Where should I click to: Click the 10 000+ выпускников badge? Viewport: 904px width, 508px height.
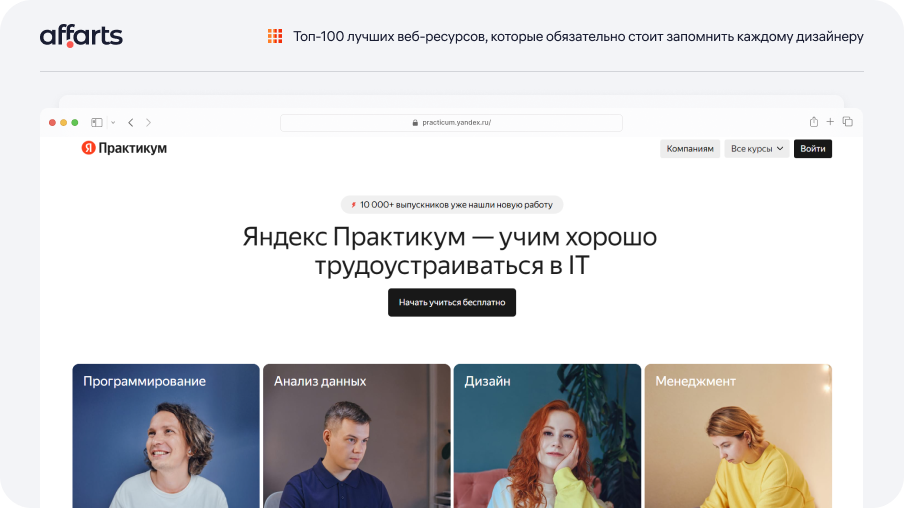(x=452, y=205)
